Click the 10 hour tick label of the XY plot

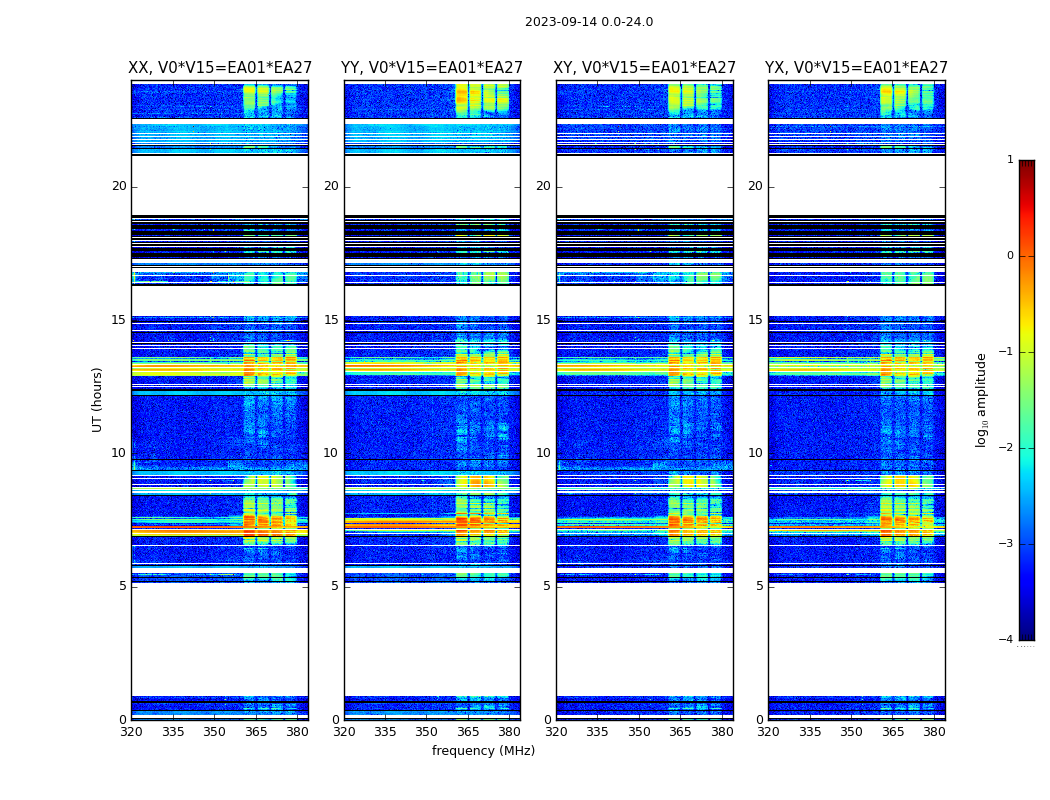543,453
